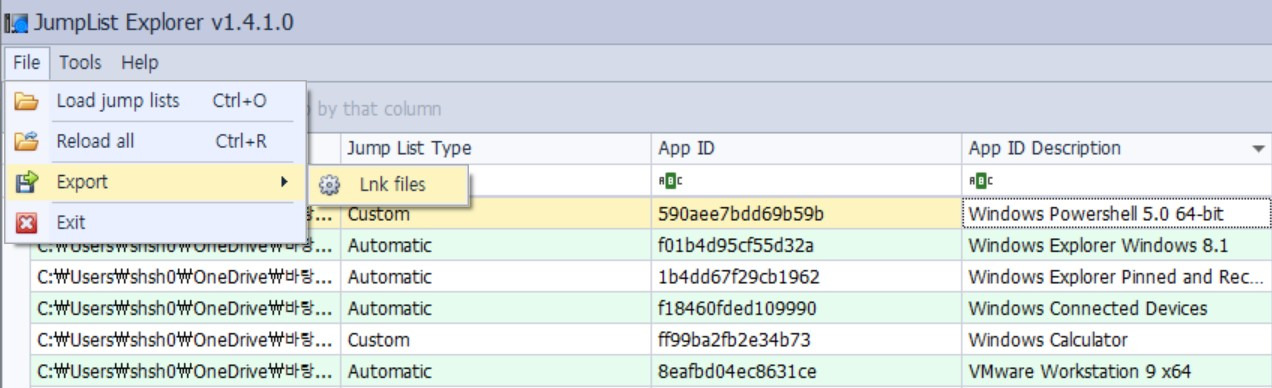Viewport: 1272px width, 388px height.
Task: Select App ID 1b4dd67f29cb1962
Action: 806,276
